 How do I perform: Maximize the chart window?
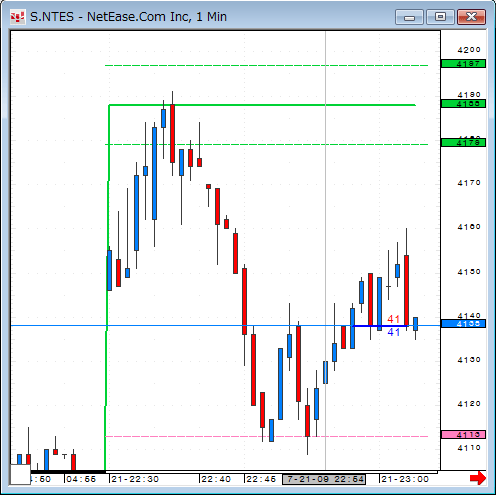(x=440, y=17)
